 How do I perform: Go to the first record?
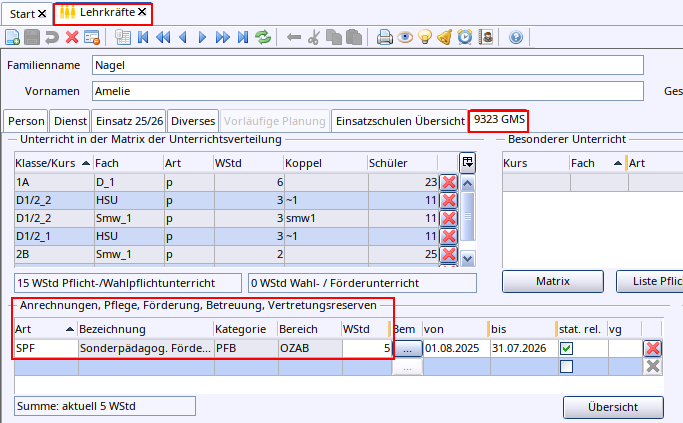143,38
